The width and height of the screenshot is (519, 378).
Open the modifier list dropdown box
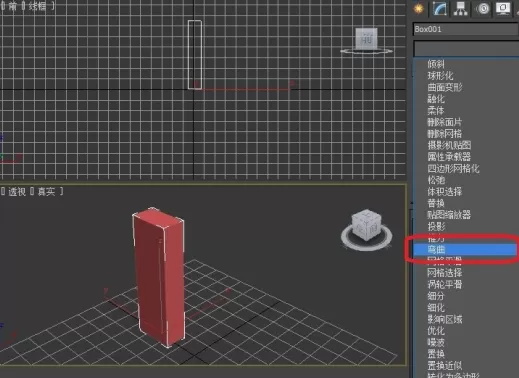pos(466,49)
